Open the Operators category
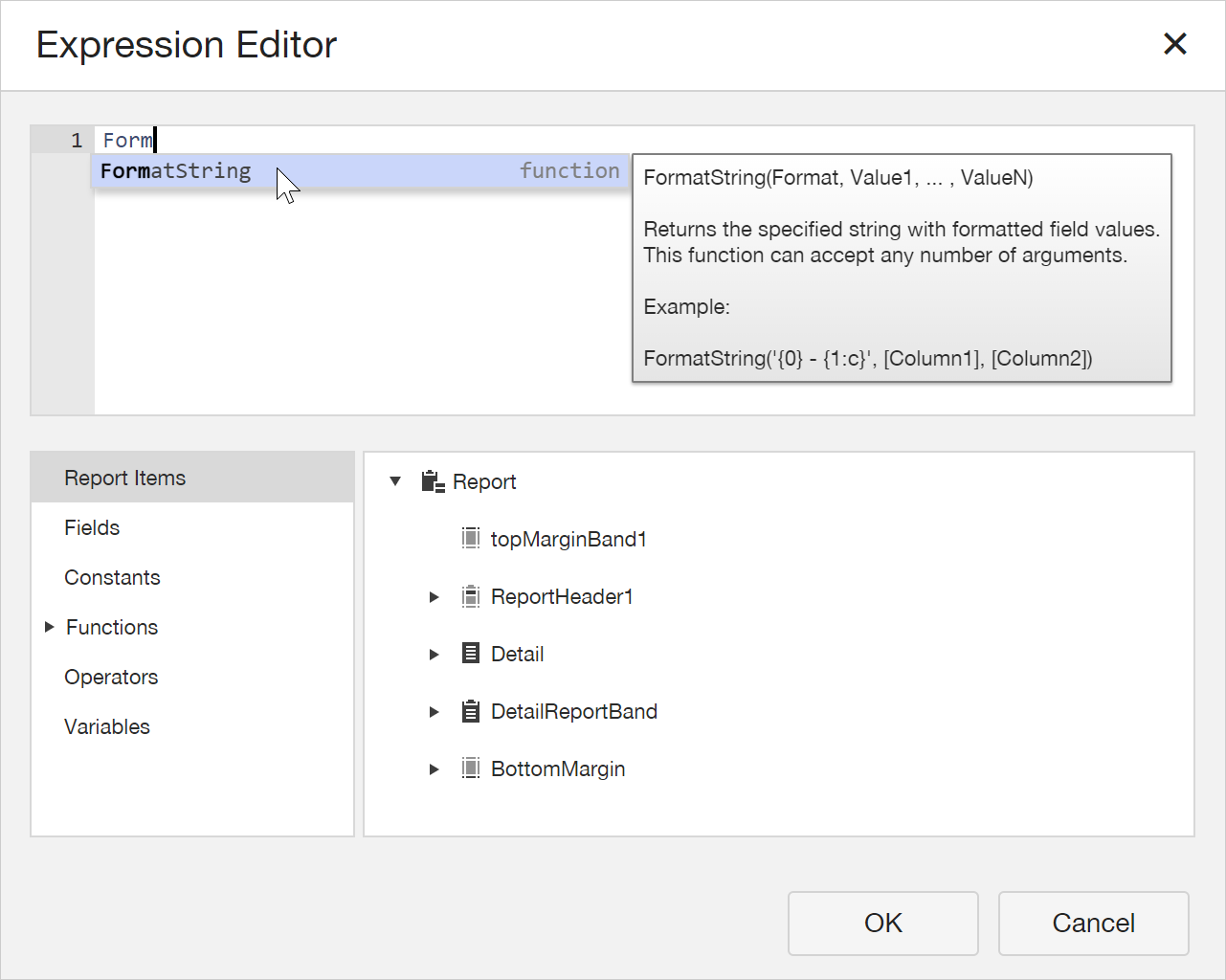Screen dimensions: 1226x980 111,677
